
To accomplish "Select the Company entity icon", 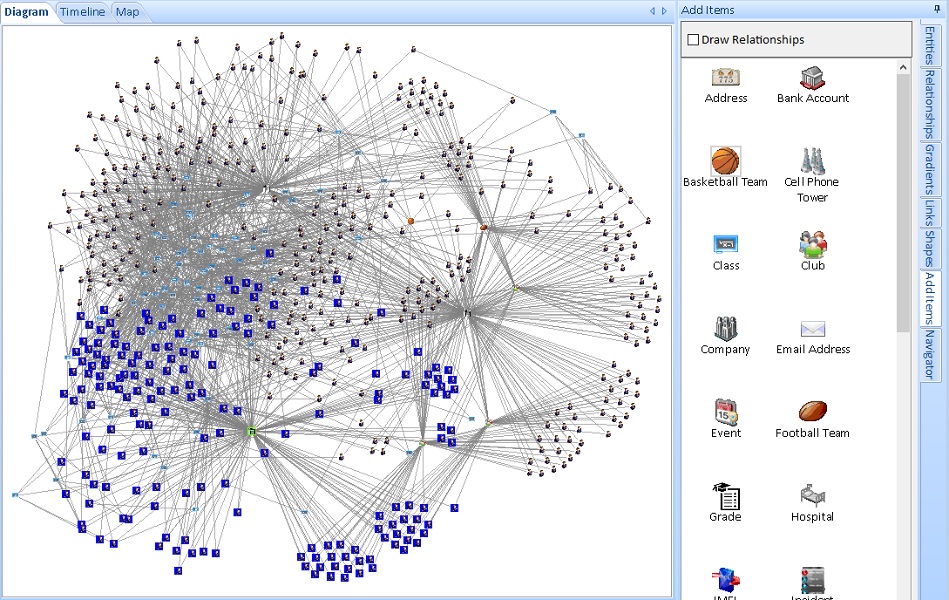I will (724, 326).
